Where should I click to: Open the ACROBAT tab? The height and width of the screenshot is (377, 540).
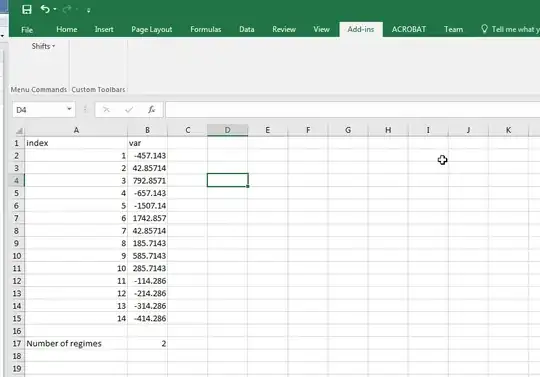click(409, 30)
